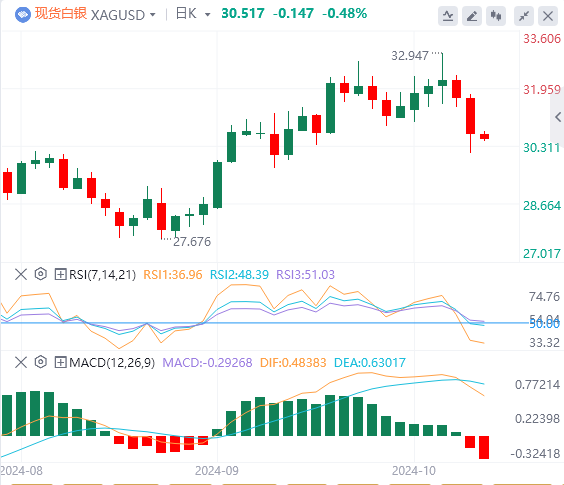Click the 27.676 low price label

point(192,241)
